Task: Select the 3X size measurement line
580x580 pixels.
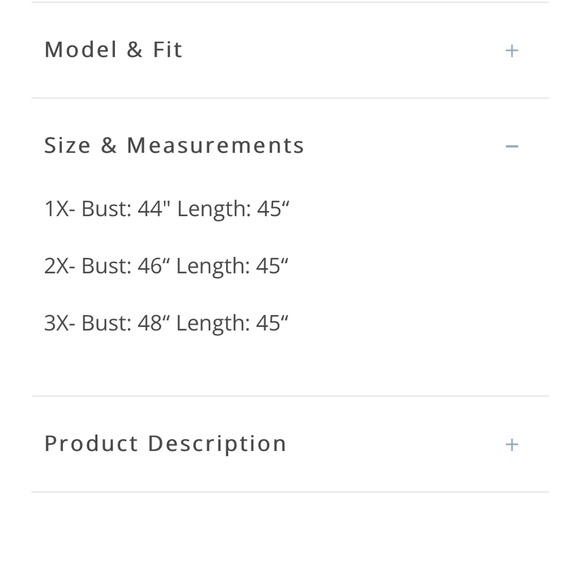Action: pos(166,323)
